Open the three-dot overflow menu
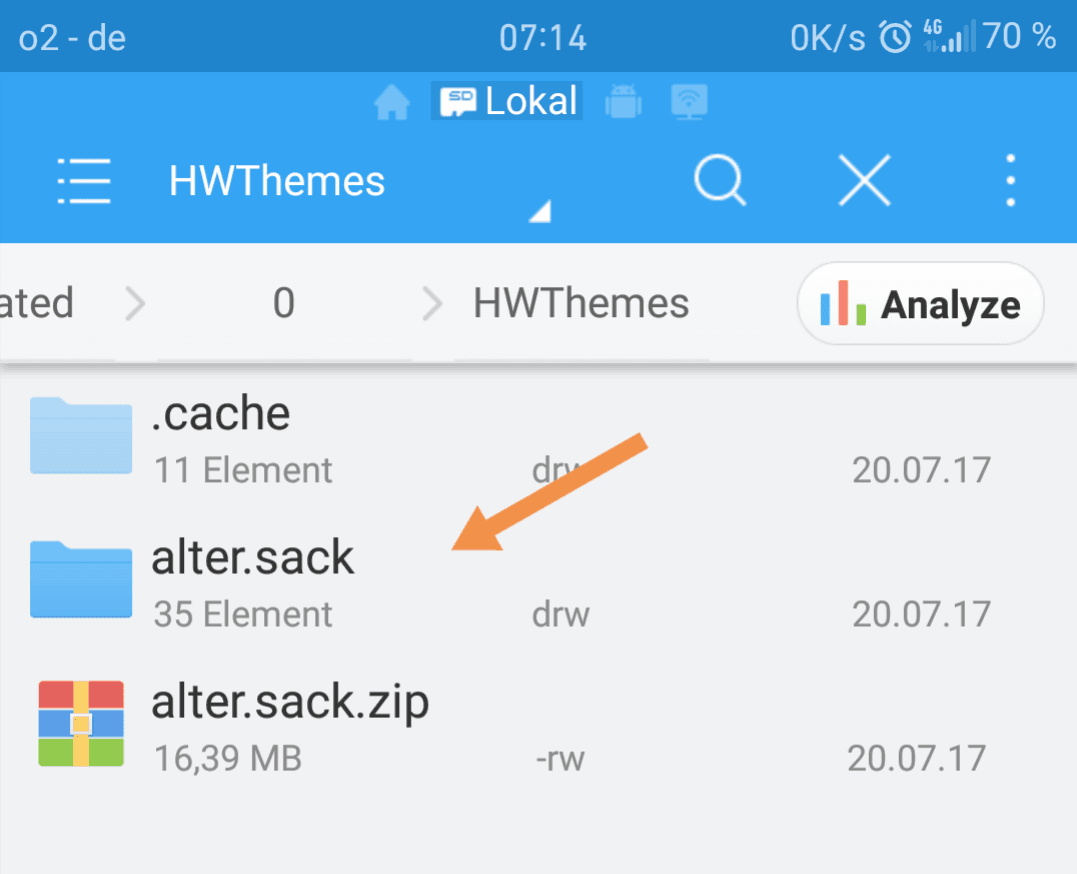This screenshot has width=1077, height=874. coord(1010,180)
